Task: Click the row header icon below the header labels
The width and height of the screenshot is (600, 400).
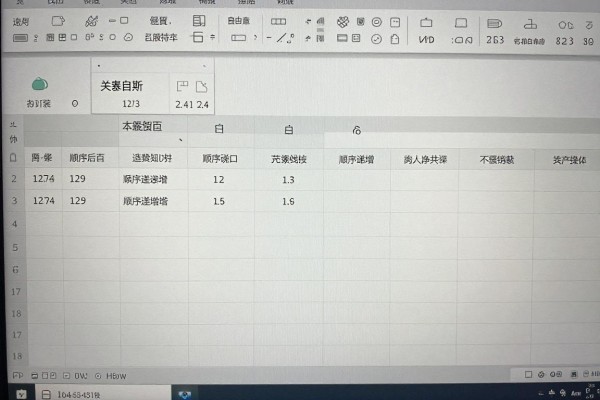Action: coord(13,157)
